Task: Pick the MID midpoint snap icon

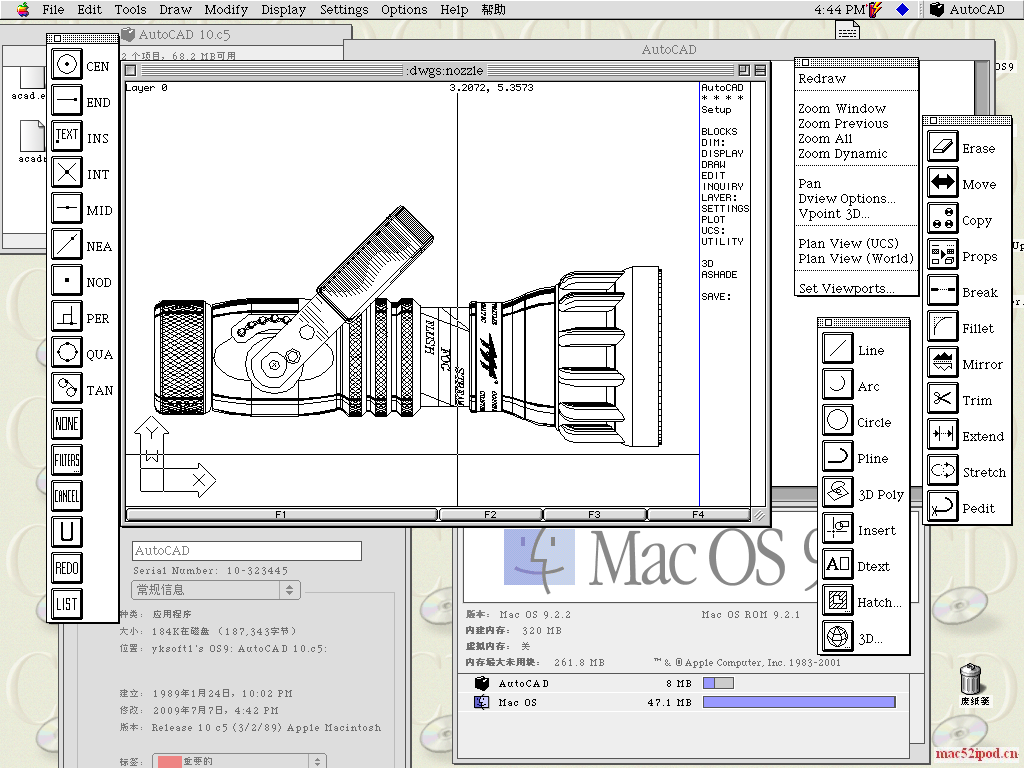Action: tap(67, 208)
